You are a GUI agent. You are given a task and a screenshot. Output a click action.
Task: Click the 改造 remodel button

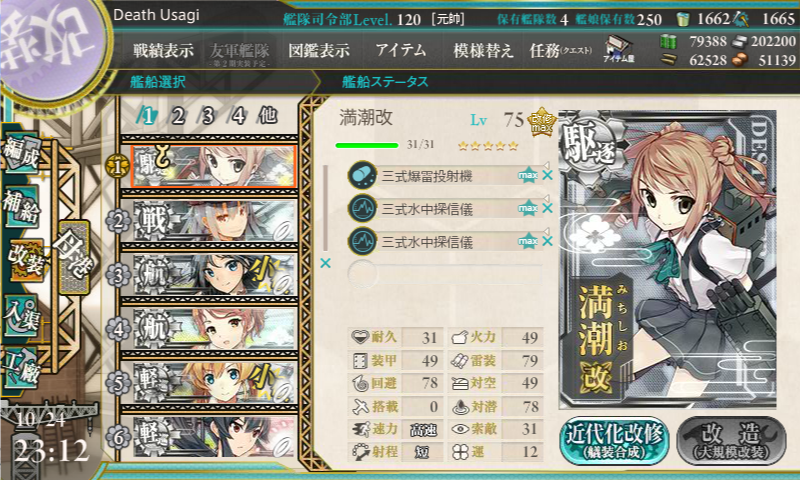pos(731,440)
